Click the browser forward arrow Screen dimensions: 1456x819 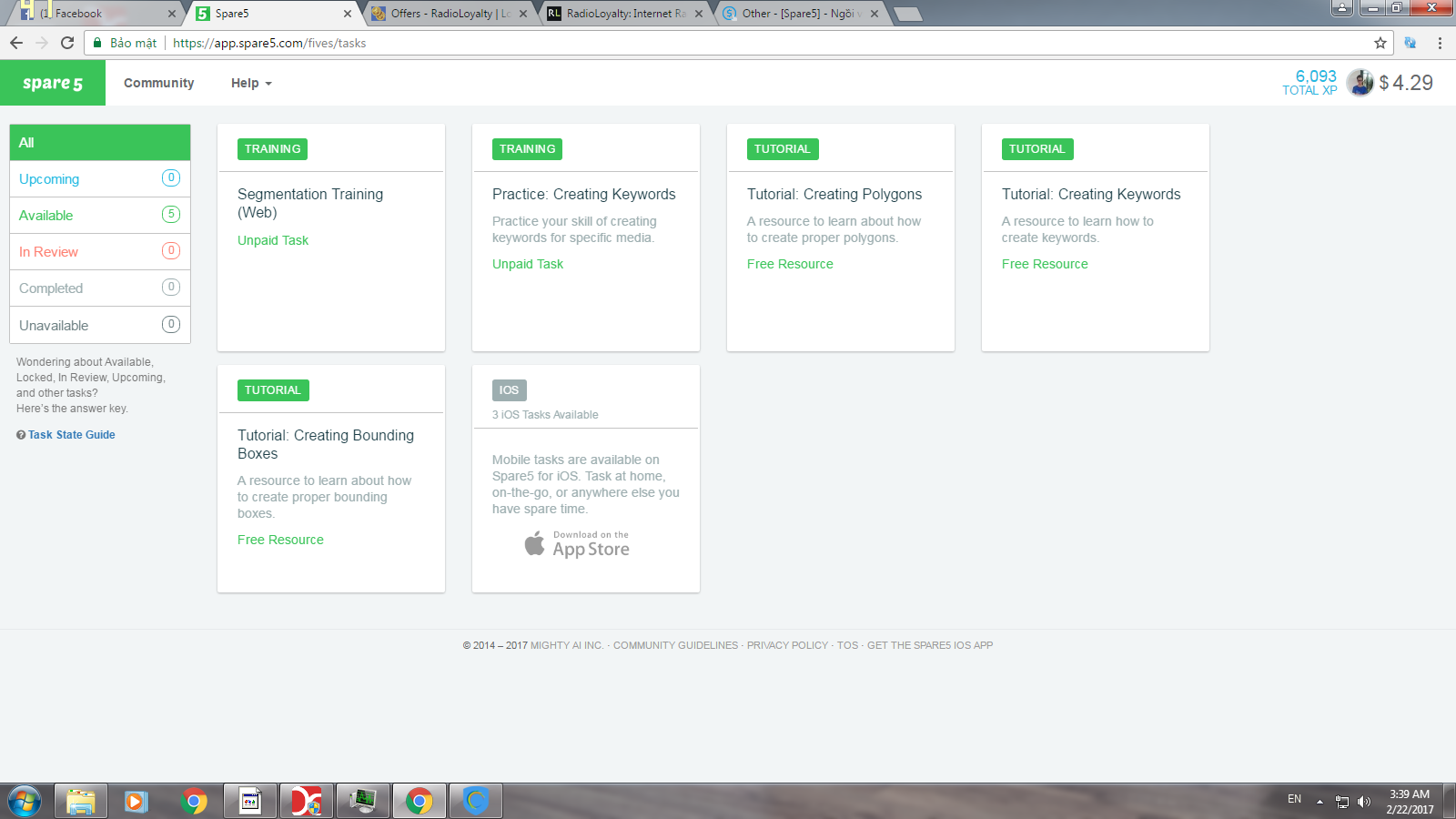42,43
